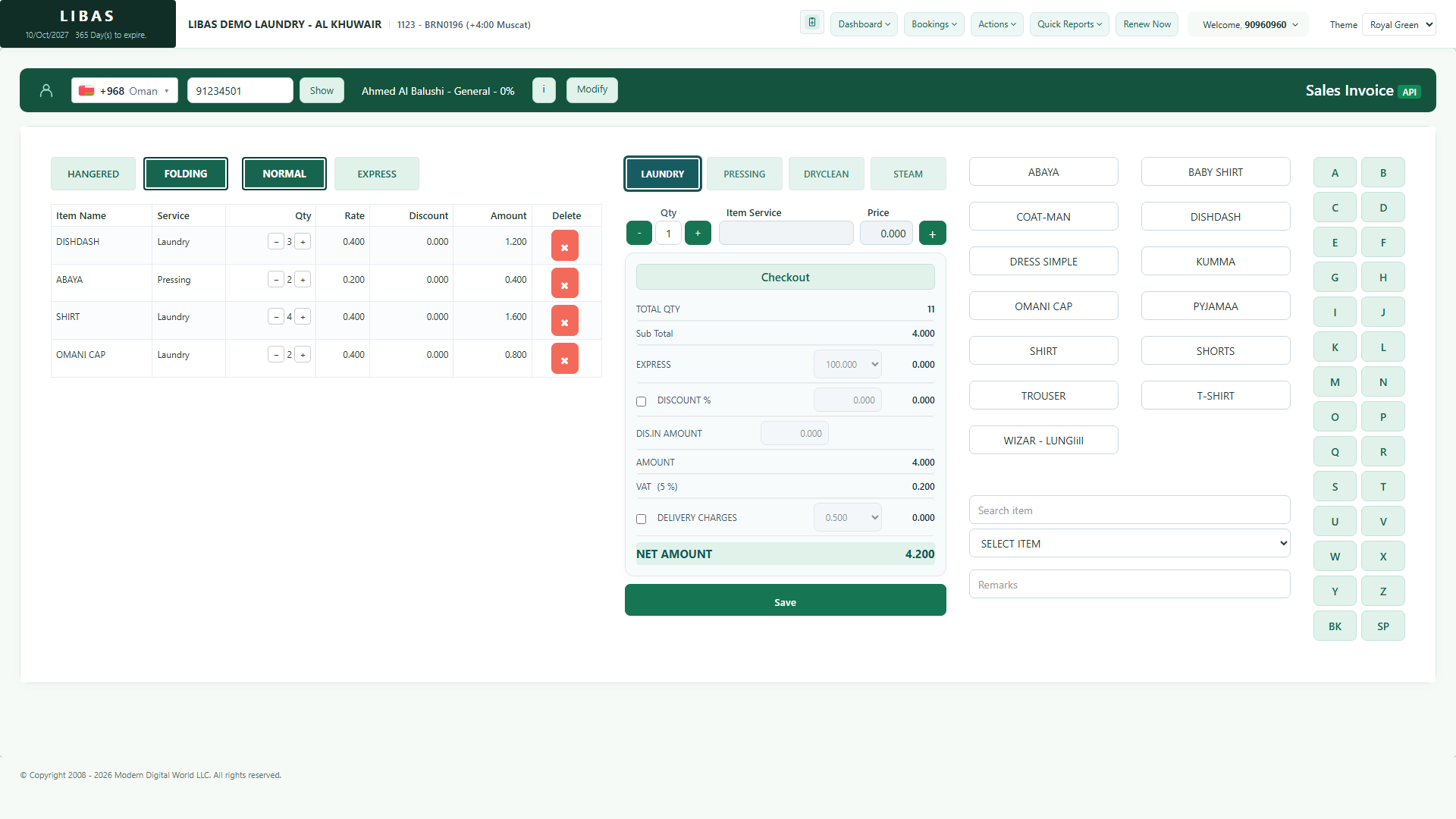Screen dimensions: 1456x819
Task: Delete the SHIRT row item
Action: (564, 321)
